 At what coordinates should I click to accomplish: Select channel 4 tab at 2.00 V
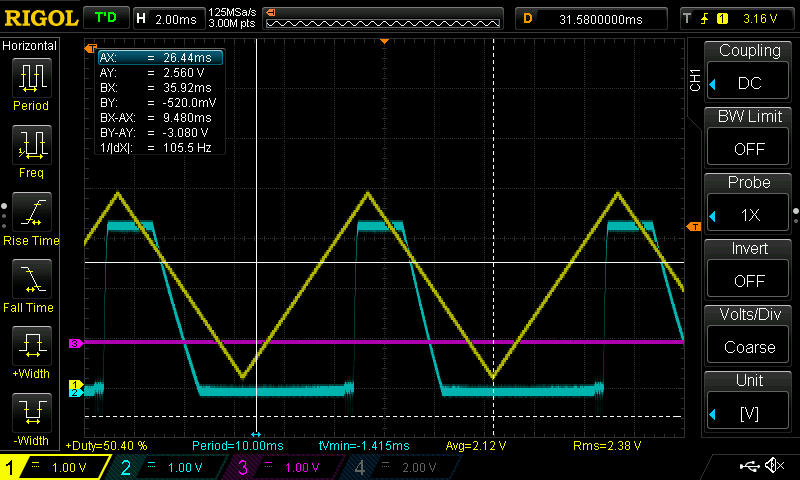(x=403, y=467)
